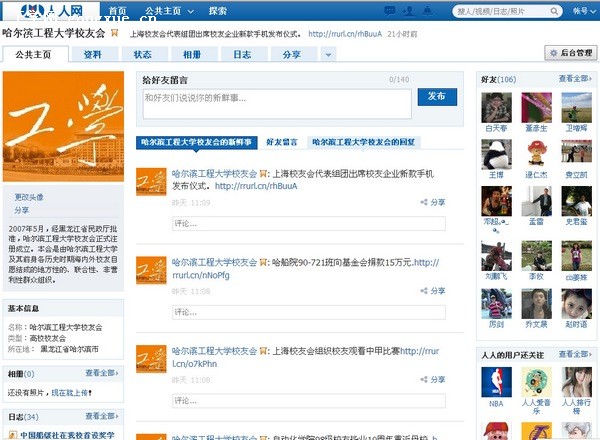Click the 给好友留言 message text box
Image resolution: width=600 pixels, height=440 pixels.
coord(275,103)
